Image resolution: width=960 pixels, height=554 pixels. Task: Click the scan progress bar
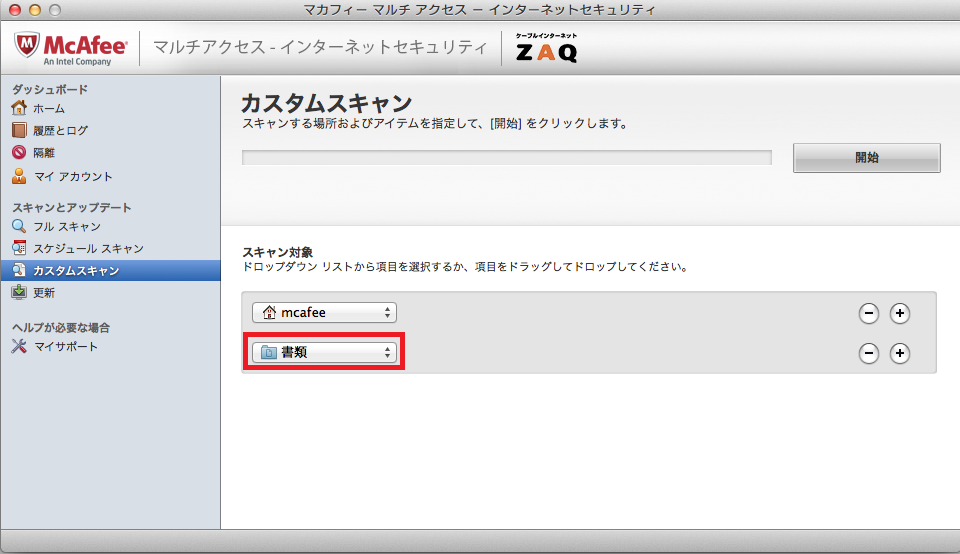point(507,157)
